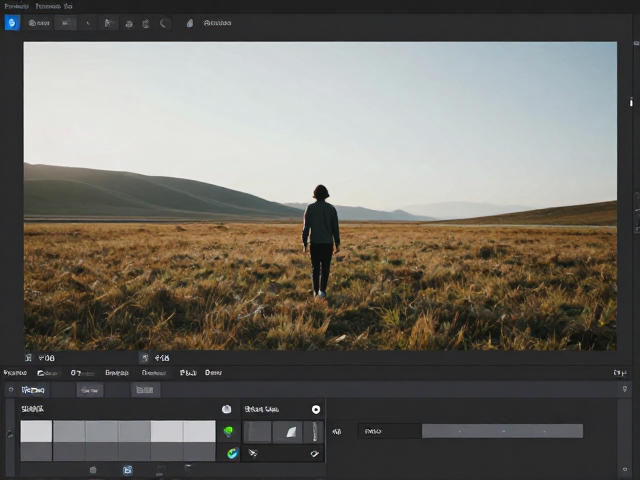Viewport: 640px width, 480px height.
Task: Pick the second swatch in the top swatch row
Action: tap(69, 431)
